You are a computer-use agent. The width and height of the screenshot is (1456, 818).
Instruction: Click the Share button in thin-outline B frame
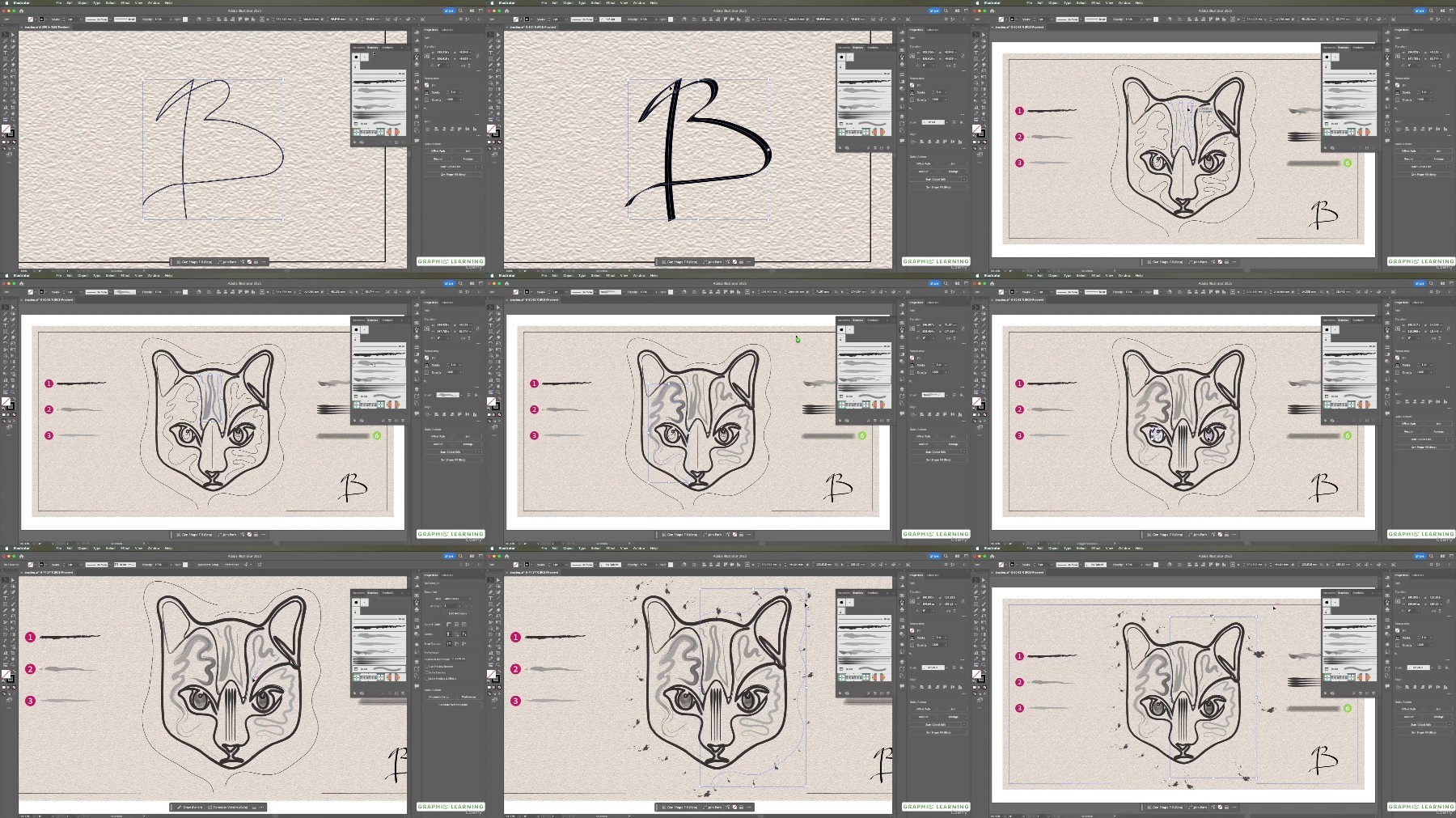[449, 11]
